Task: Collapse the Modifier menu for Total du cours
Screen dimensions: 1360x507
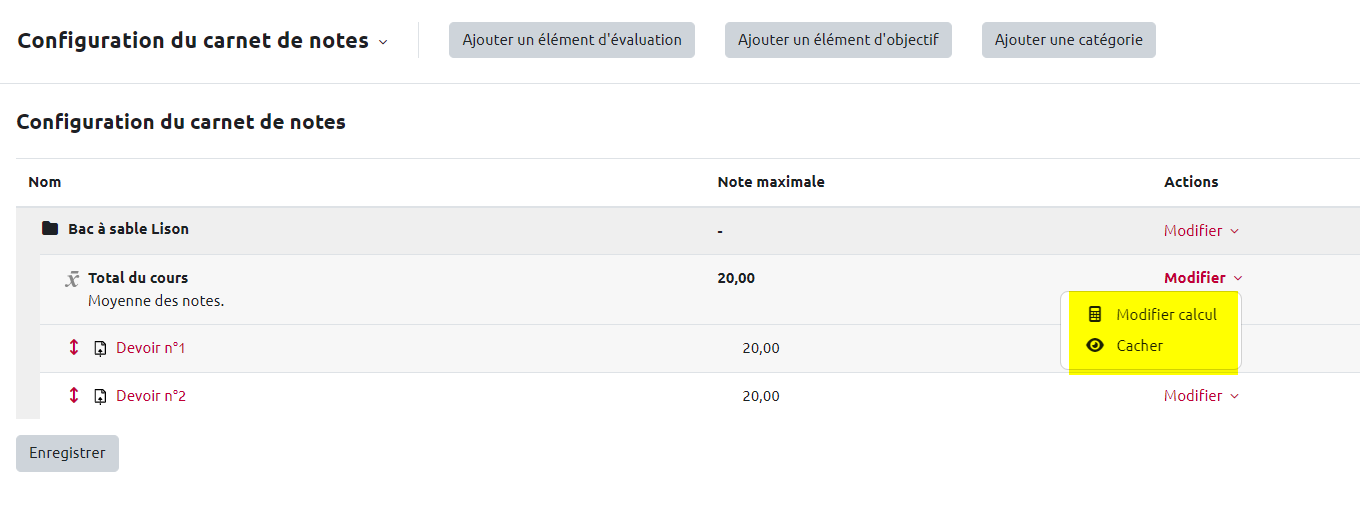Action: coord(1202,278)
